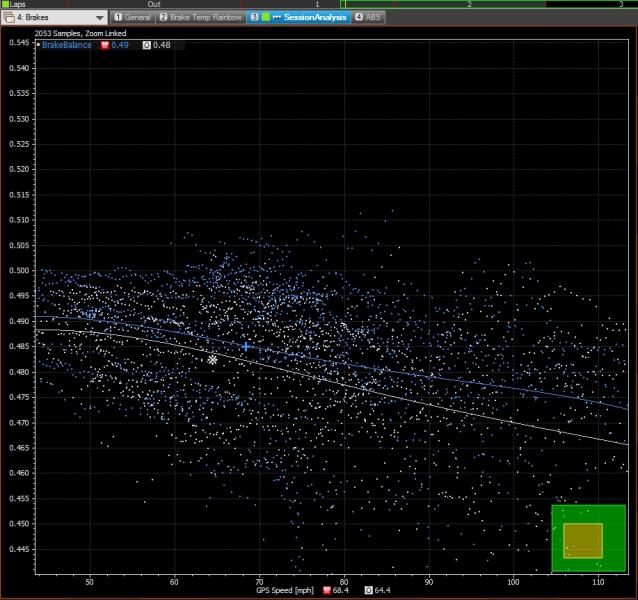This screenshot has width=638, height=600.
Task: Select lap 1 in the lap bar
Action: (317, 4)
